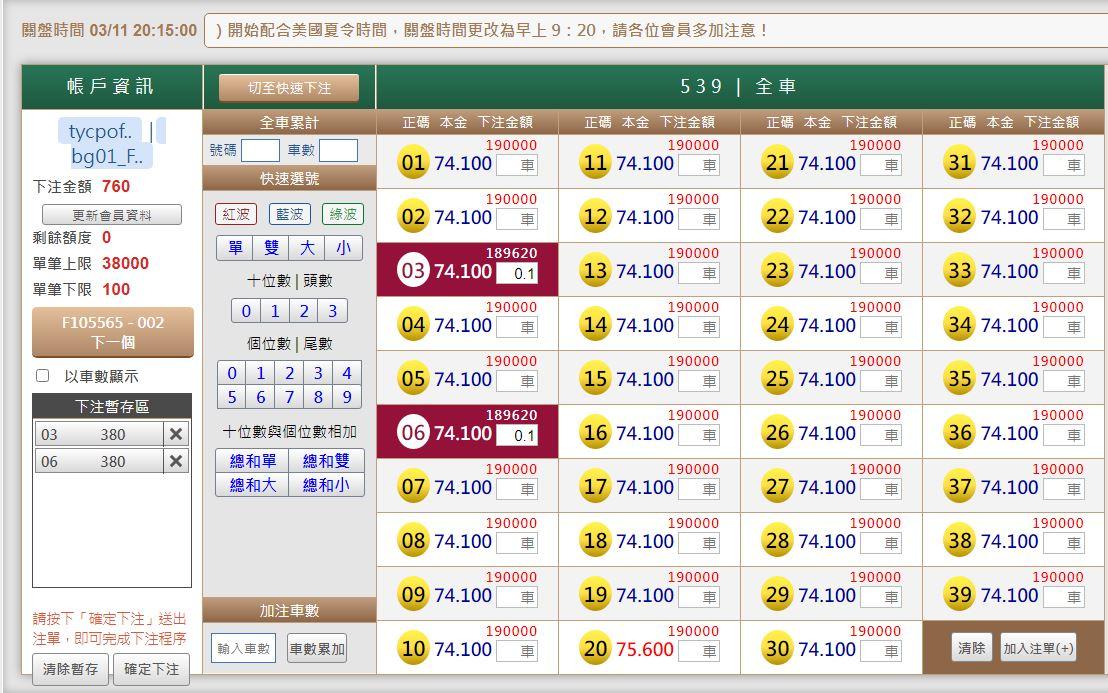Image resolution: width=1108 pixels, height=693 pixels.
Task: Click bet amount field for number 03
Action: coord(517,273)
